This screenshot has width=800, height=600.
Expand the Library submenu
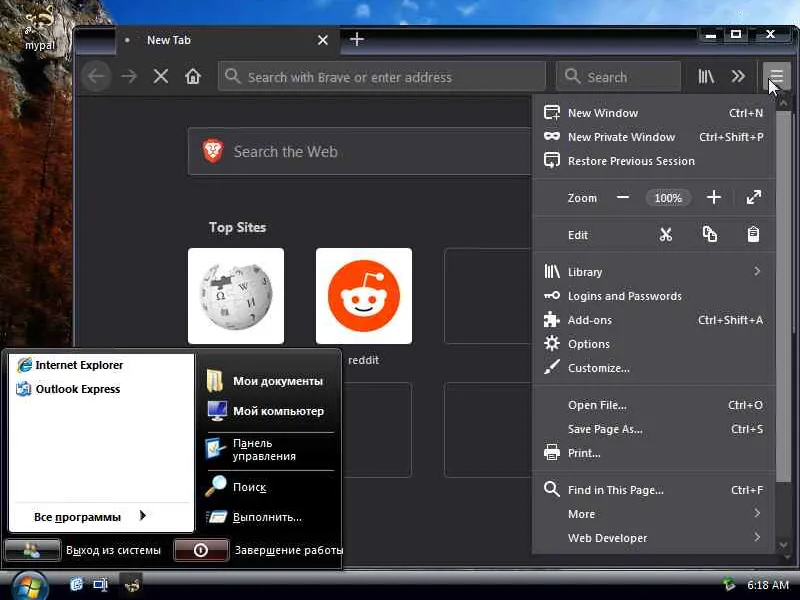[x=654, y=271]
